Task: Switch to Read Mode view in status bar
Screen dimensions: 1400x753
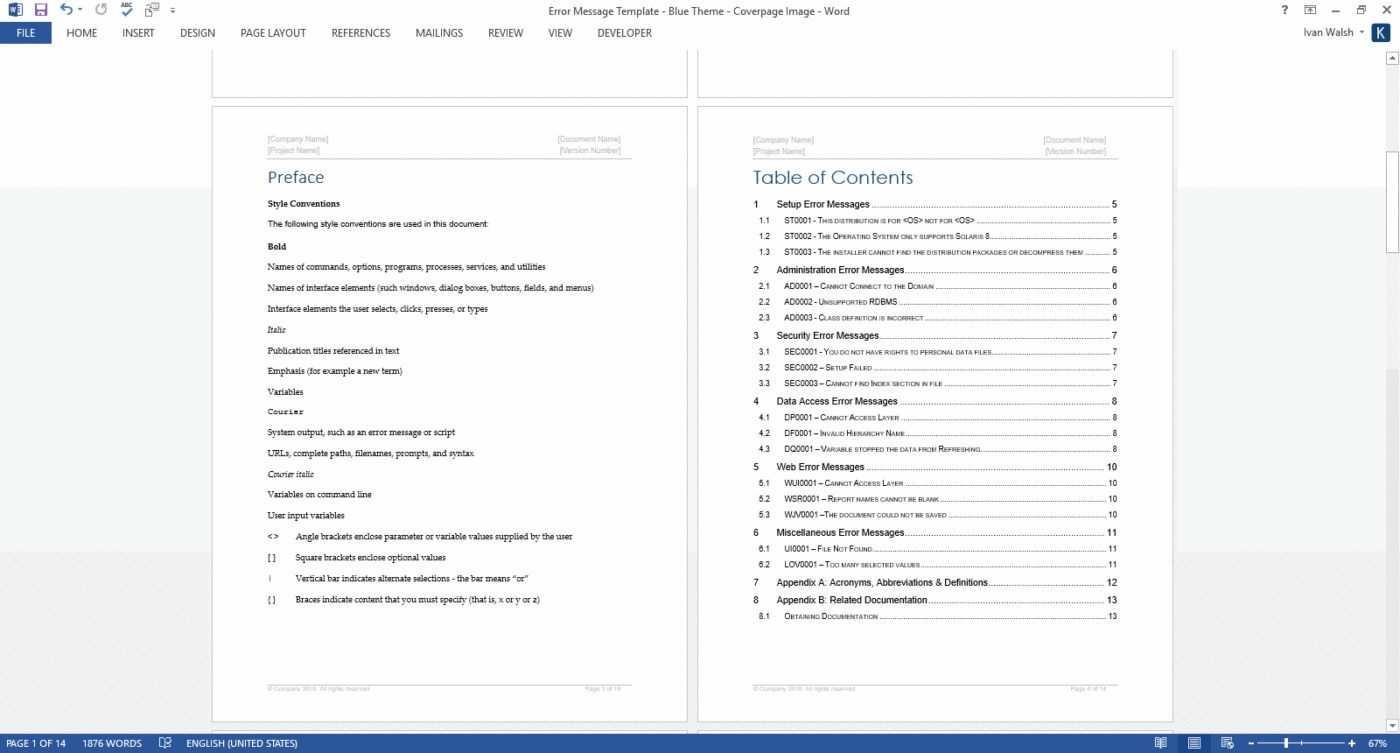Action: tap(1159, 743)
